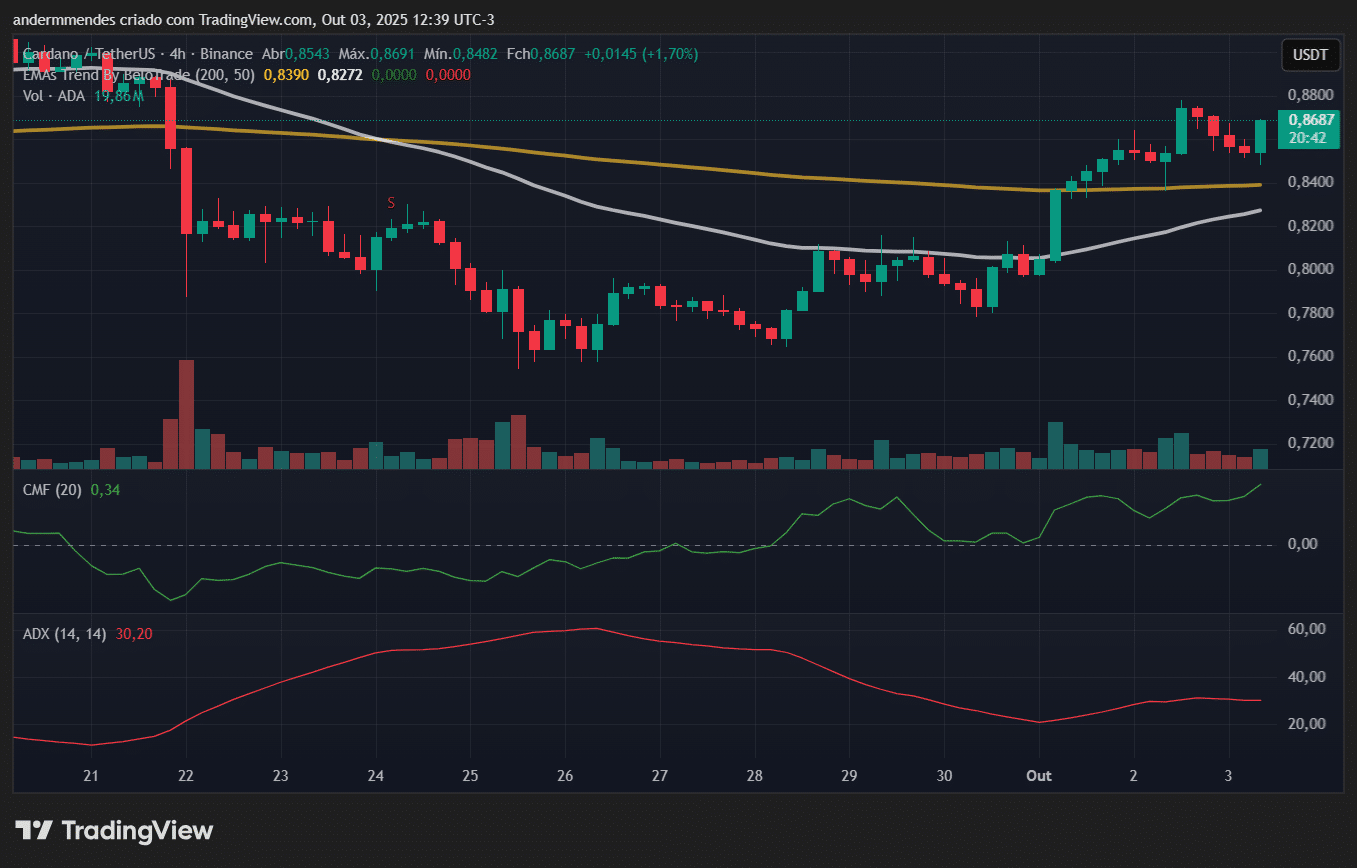Open the USDT currency selector

pyautogui.click(x=1311, y=55)
